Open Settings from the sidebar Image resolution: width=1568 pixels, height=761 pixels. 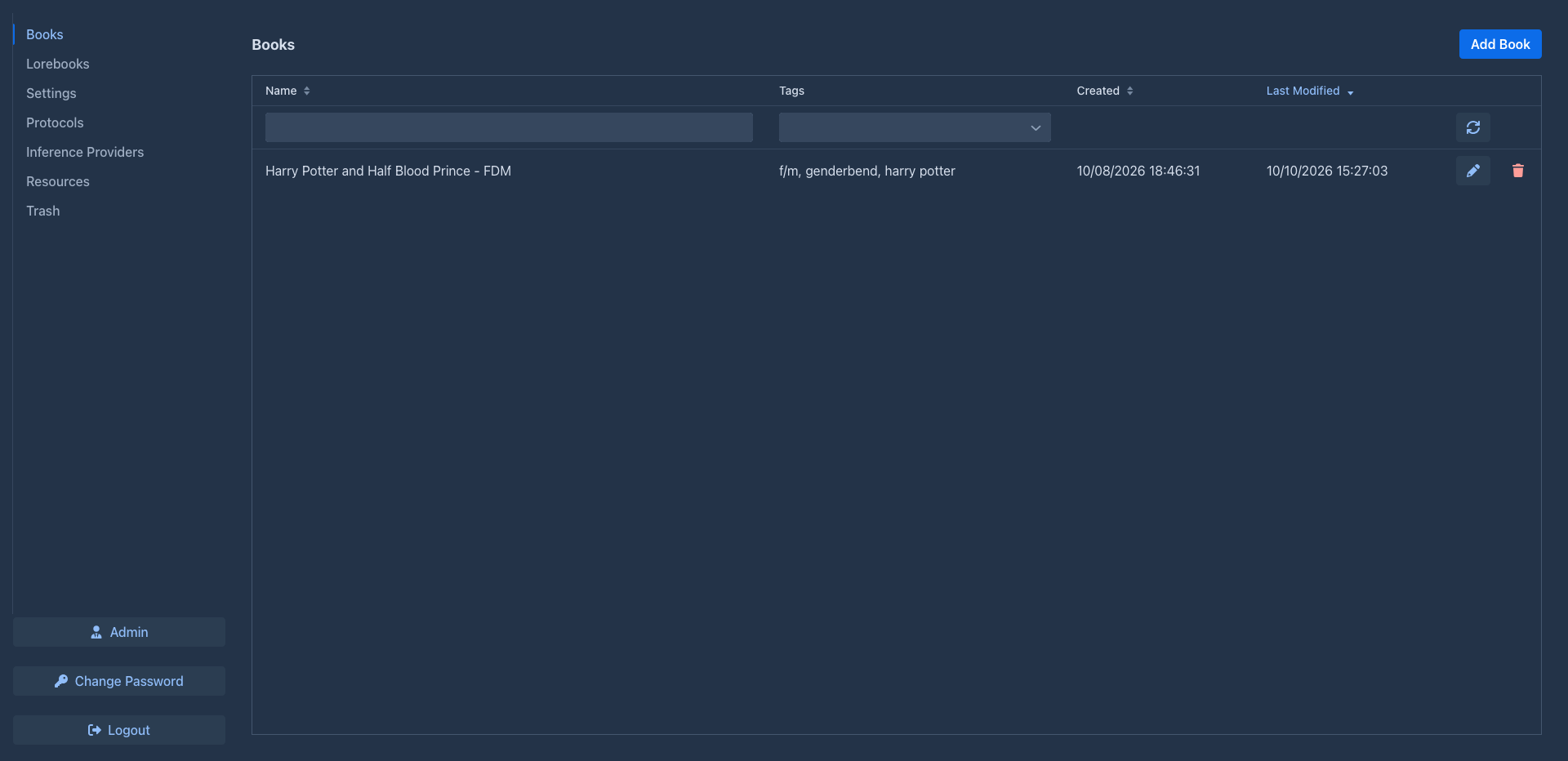pos(51,93)
